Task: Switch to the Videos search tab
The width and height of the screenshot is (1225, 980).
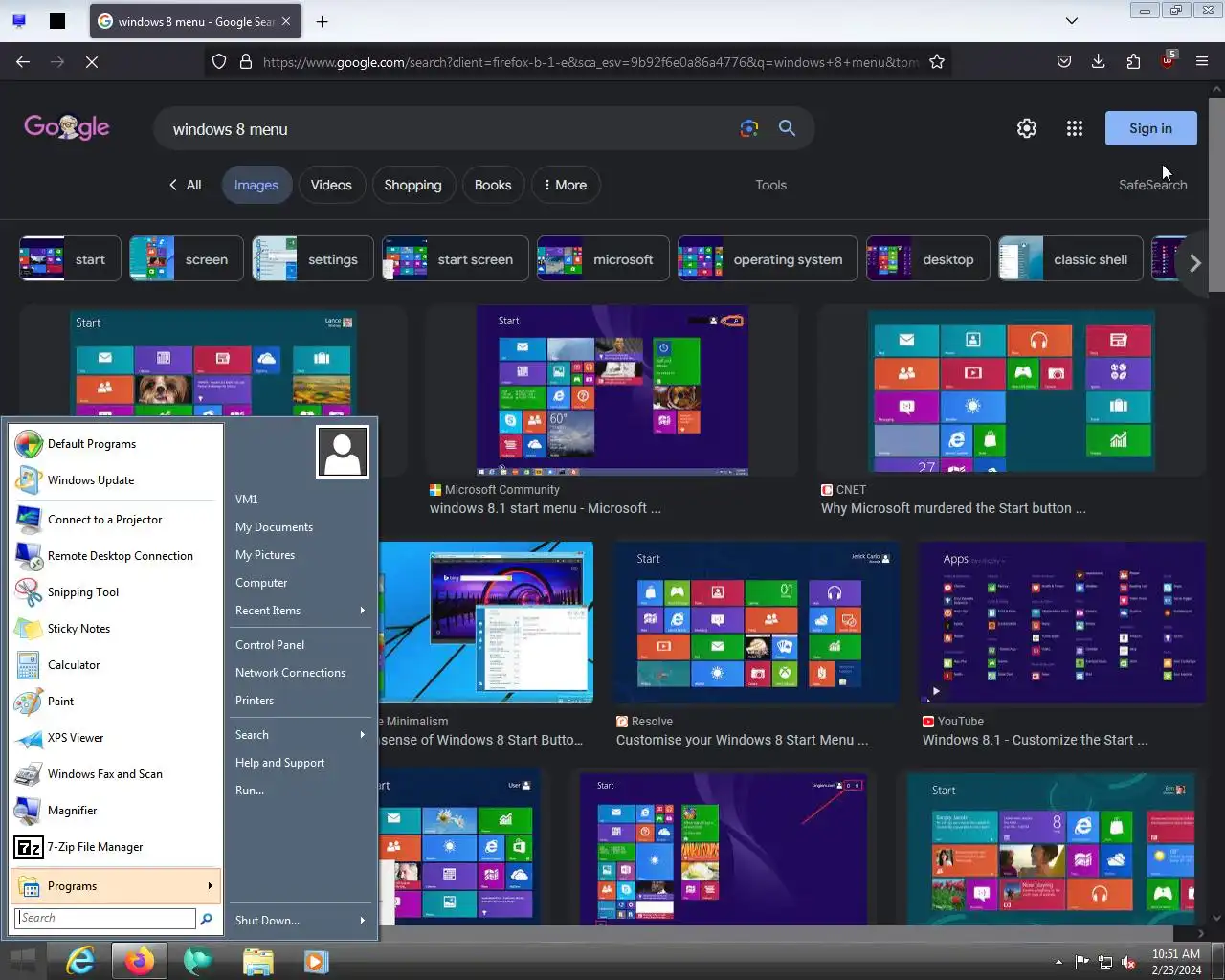Action: 331,185
